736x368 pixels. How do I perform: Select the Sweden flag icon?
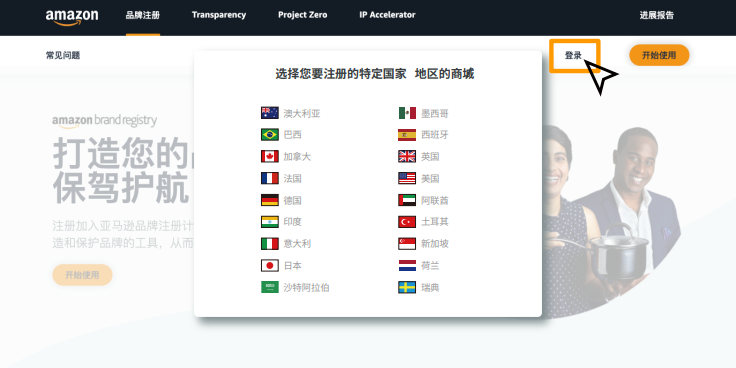coord(407,287)
